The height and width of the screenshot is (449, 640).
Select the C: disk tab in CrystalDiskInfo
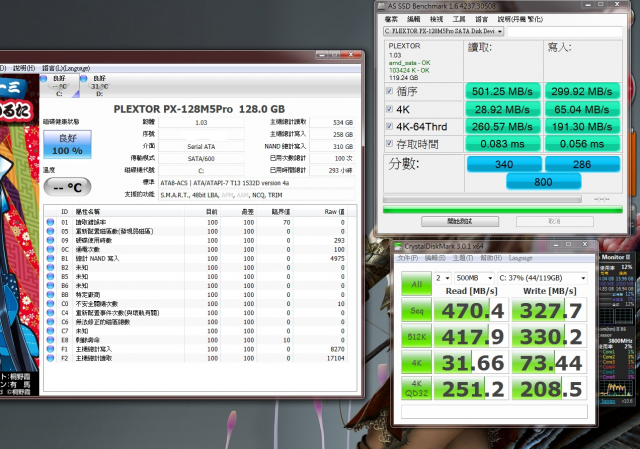[60, 86]
